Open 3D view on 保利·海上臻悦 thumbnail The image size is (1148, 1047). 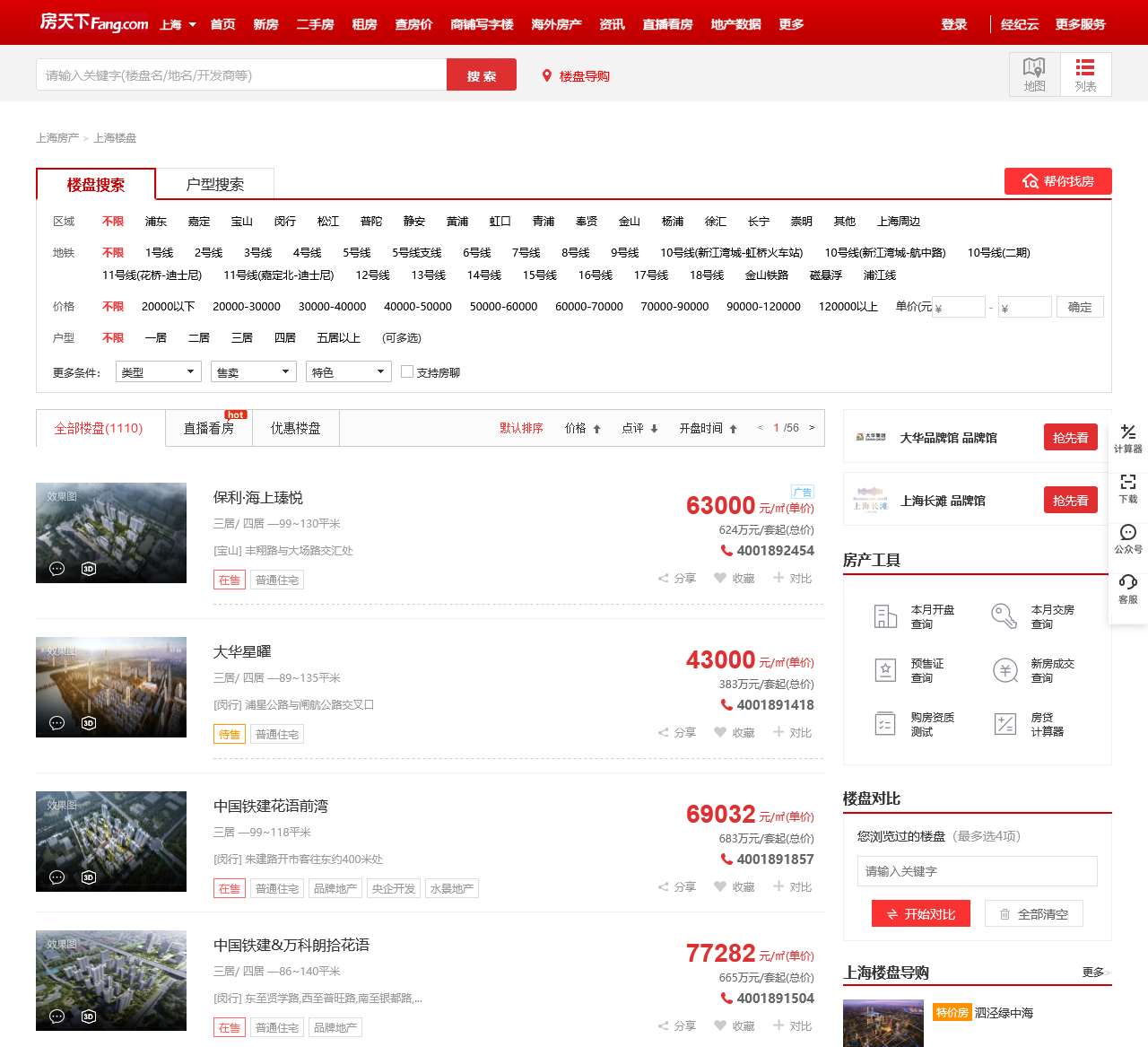coord(89,569)
